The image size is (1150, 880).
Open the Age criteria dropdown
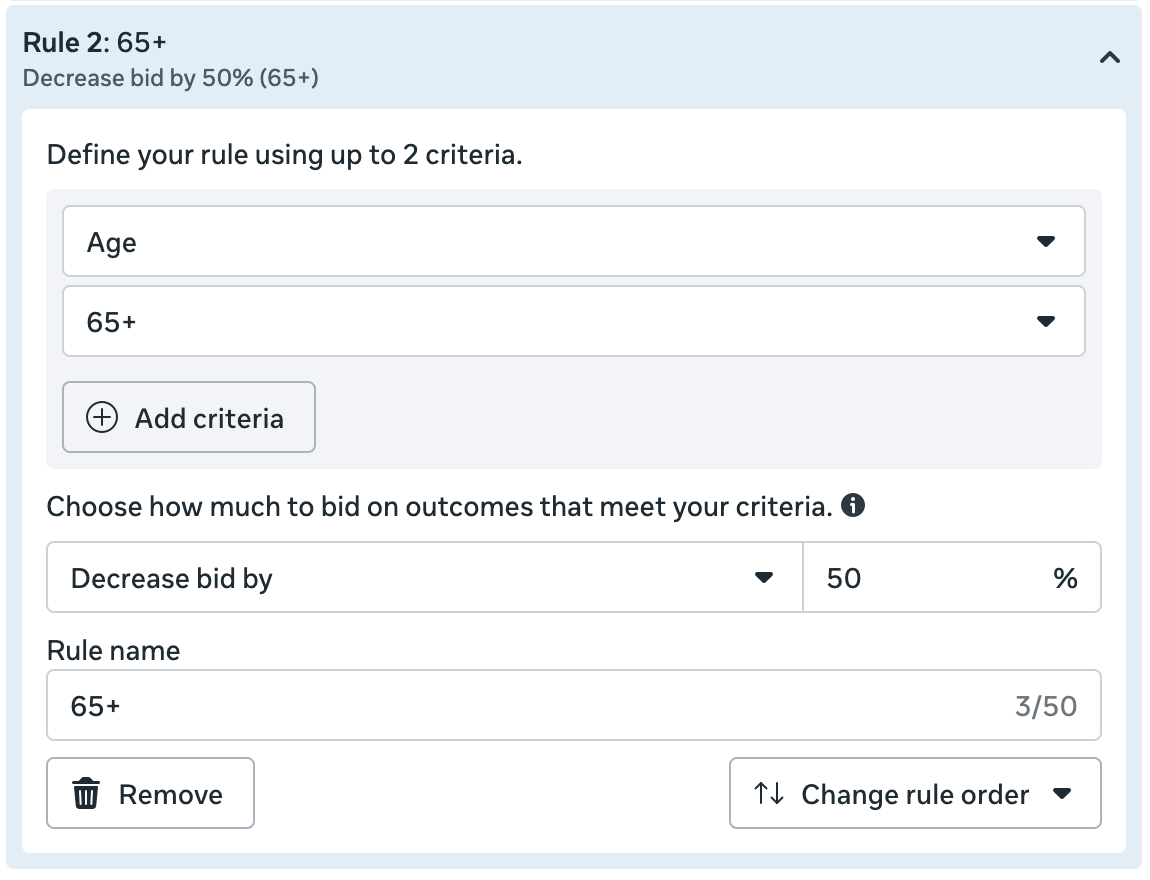tap(573, 242)
